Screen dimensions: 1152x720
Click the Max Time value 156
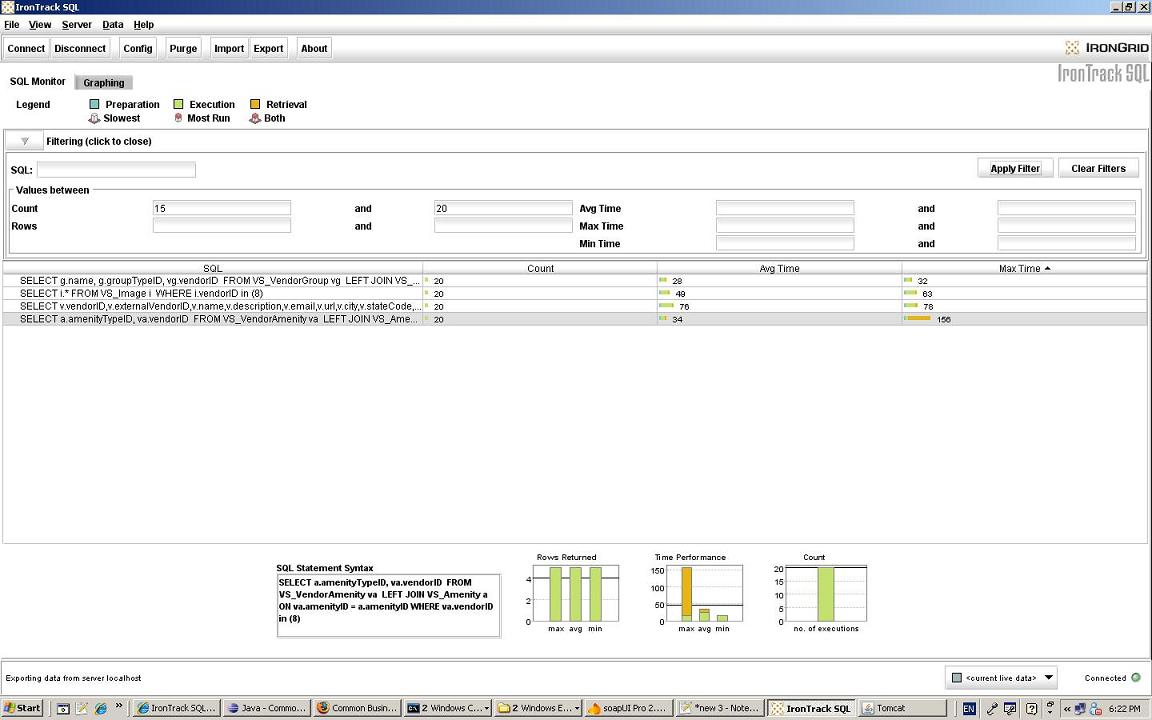pos(943,320)
